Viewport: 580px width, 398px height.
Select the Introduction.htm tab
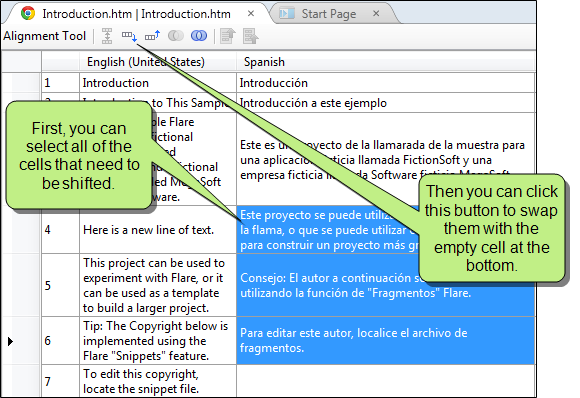(136, 14)
